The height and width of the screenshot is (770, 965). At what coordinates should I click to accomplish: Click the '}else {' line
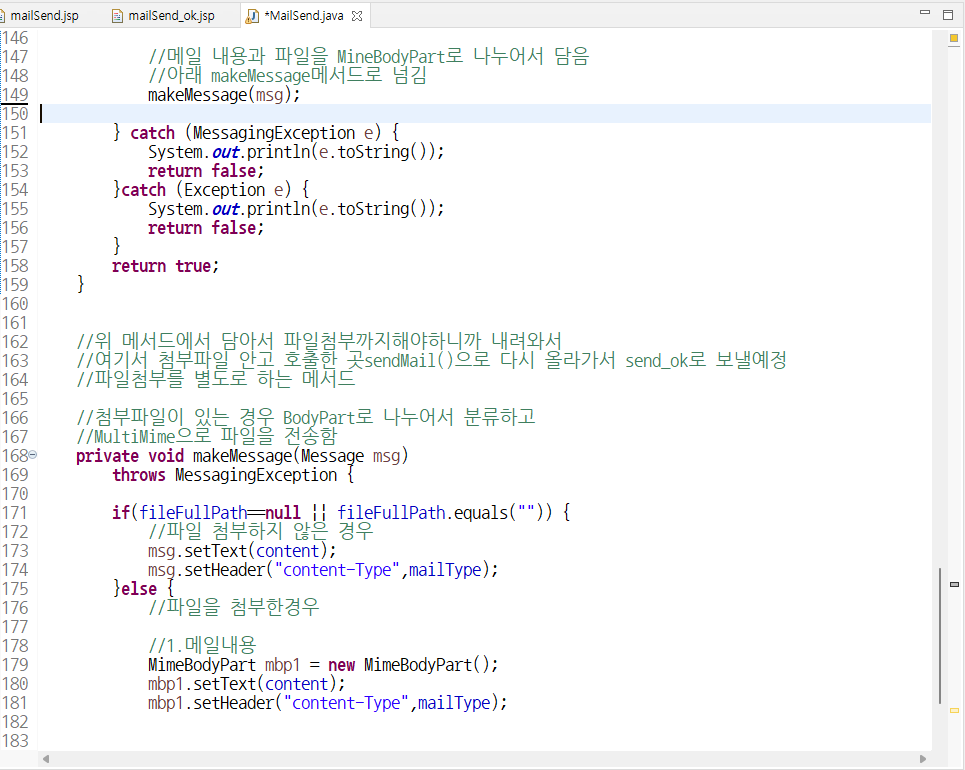coord(143,589)
